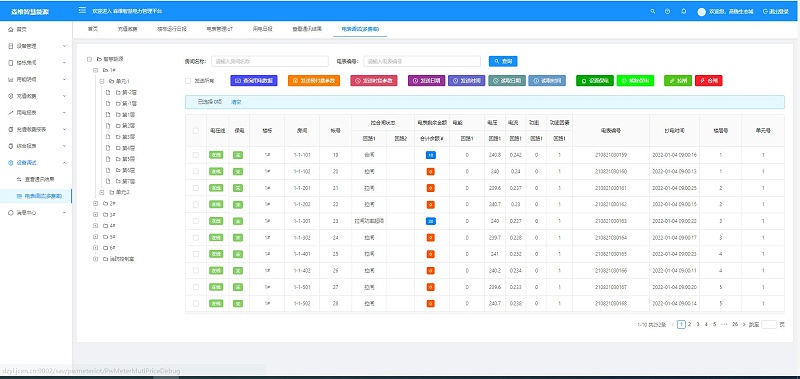Switch to the 用电日报 tab
The height and width of the screenshot is (379, 800).
(x=262, y=29)
